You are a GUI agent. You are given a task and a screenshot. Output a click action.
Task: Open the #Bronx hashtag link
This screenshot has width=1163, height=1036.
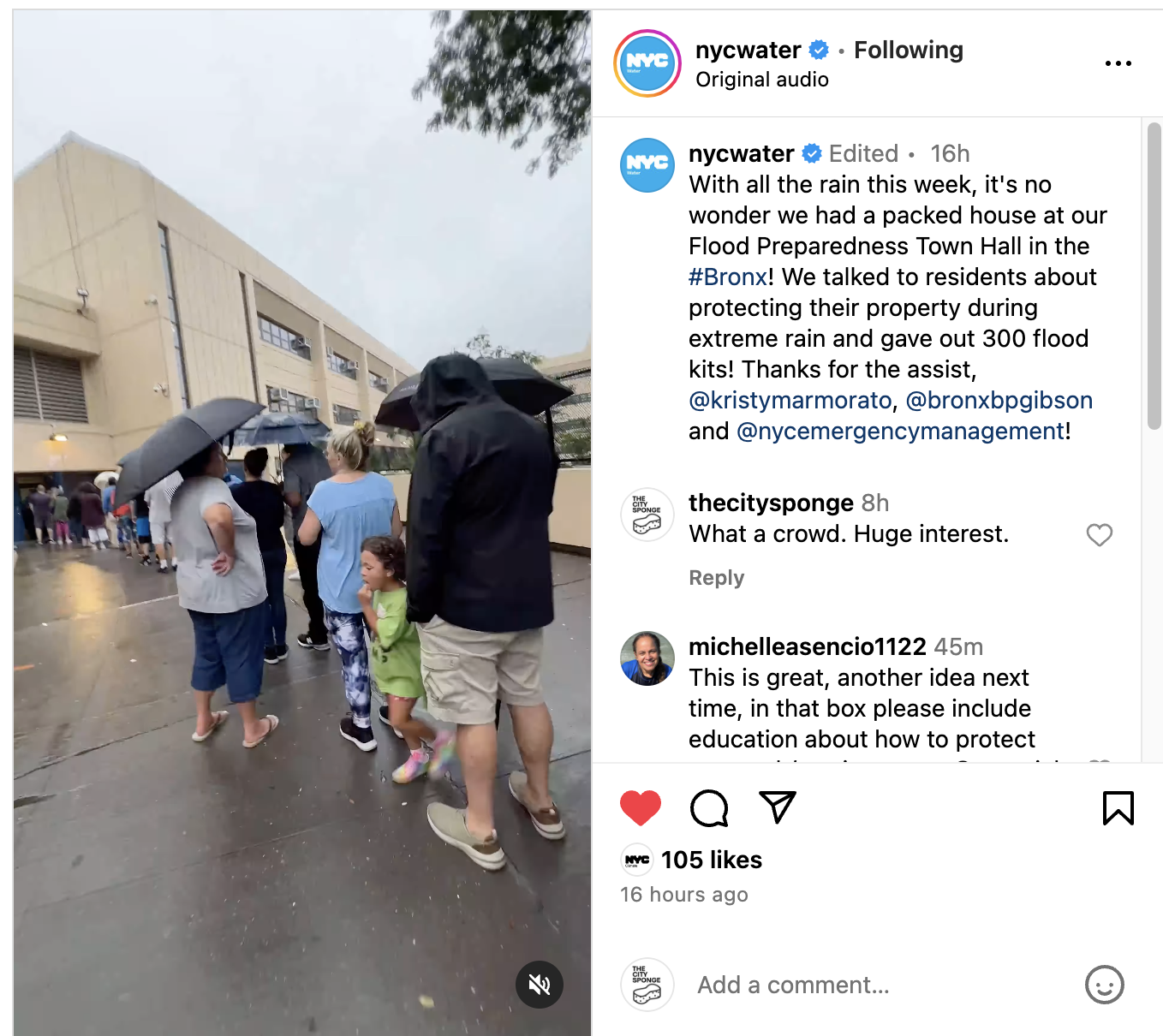[x=728, y=277]
